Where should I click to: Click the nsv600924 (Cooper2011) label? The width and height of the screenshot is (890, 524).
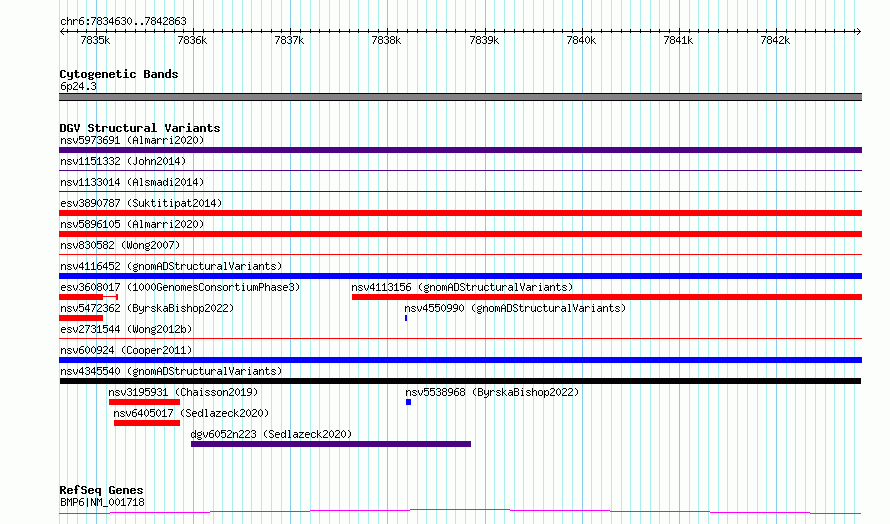[x=126, y=350]
